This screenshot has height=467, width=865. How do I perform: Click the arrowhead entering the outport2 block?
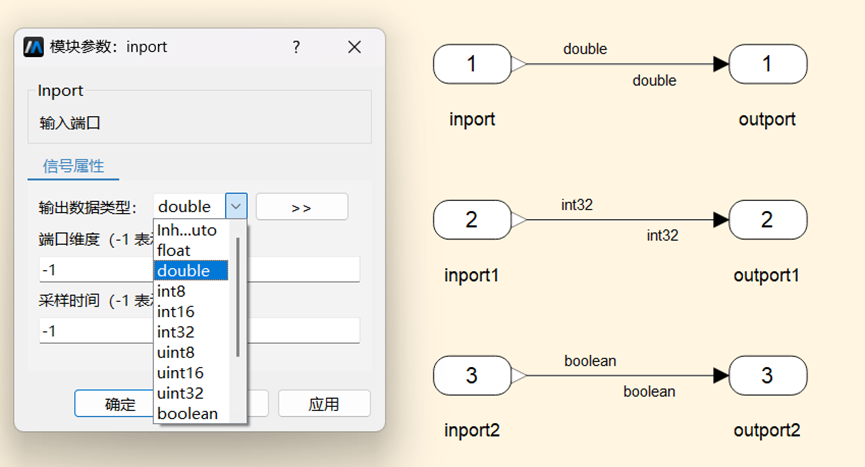pos(721,375)
